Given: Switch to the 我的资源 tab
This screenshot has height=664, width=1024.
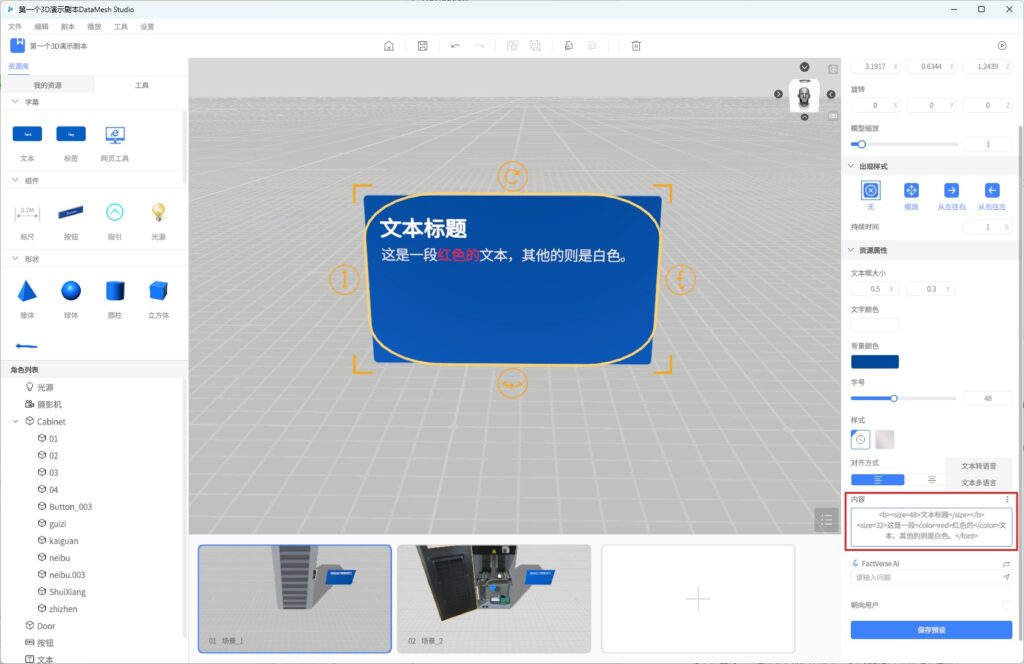Looking at the screenshot, I should [47, 86].
